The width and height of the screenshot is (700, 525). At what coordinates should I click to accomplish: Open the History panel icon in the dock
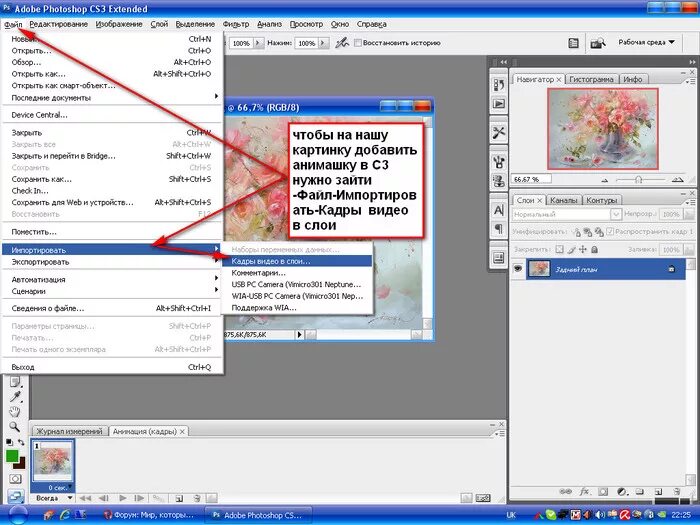point(499,84)
